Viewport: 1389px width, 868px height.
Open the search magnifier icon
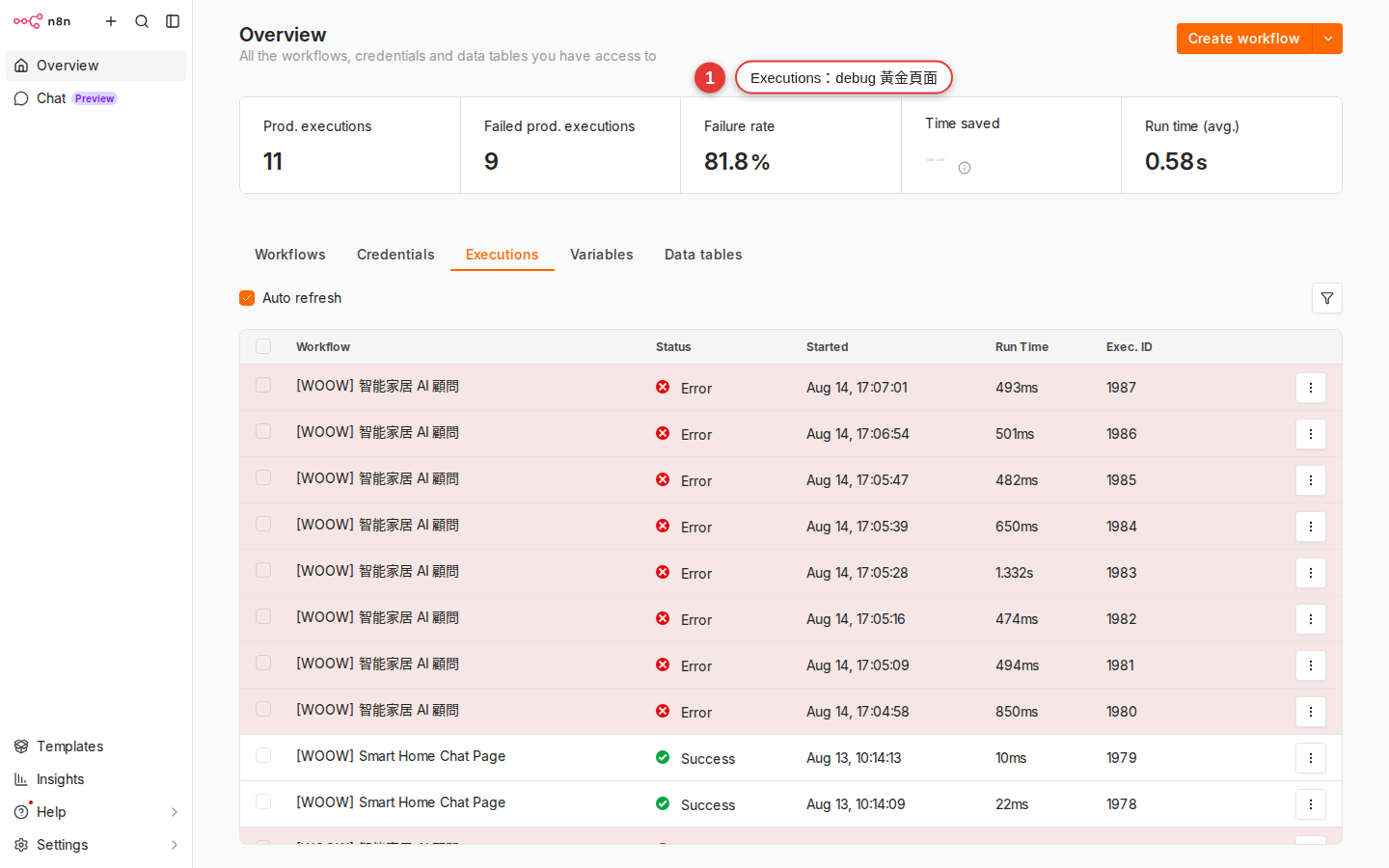[142, 21]
